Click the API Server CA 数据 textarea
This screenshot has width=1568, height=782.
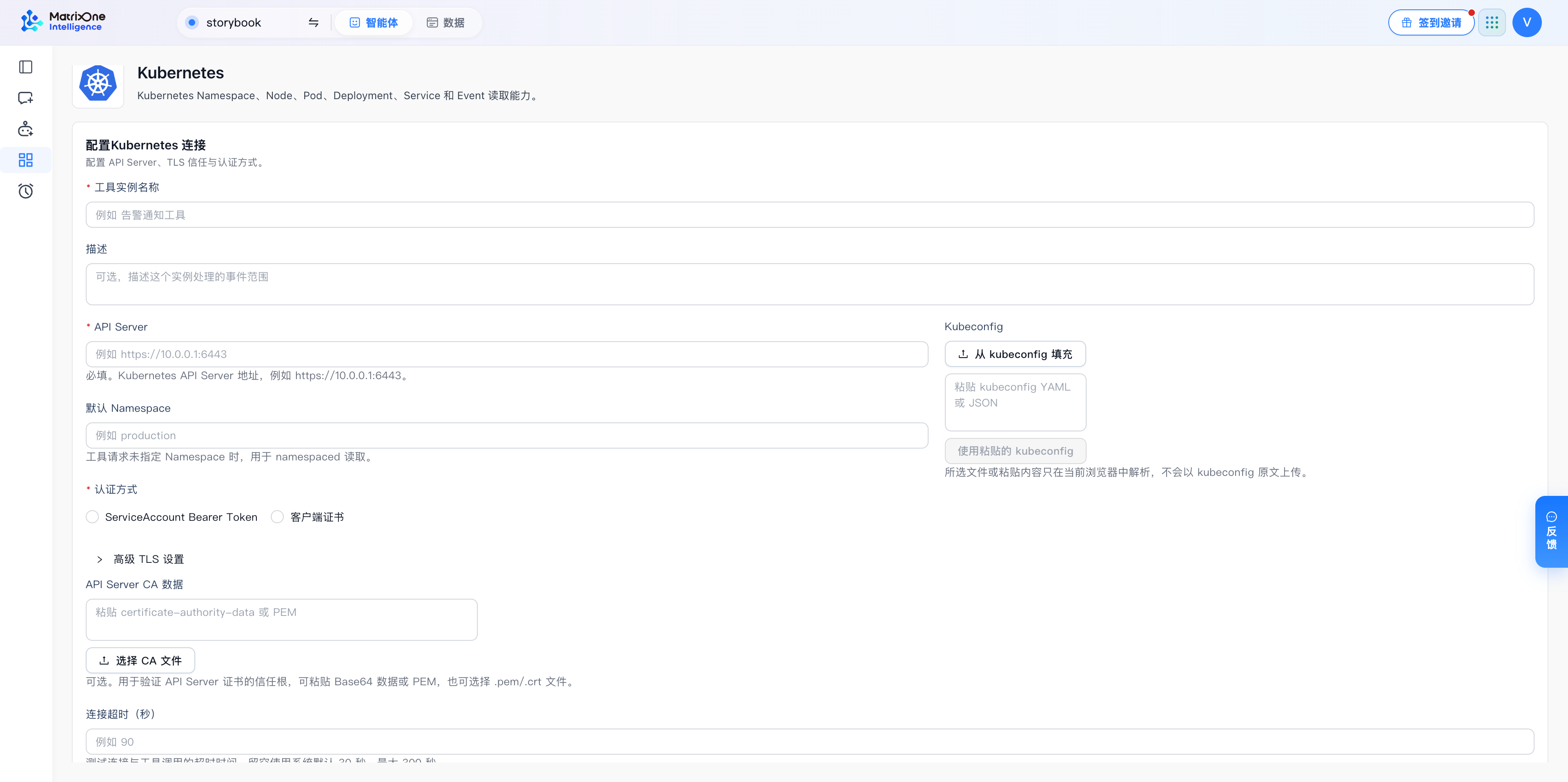tap(281, 620)
